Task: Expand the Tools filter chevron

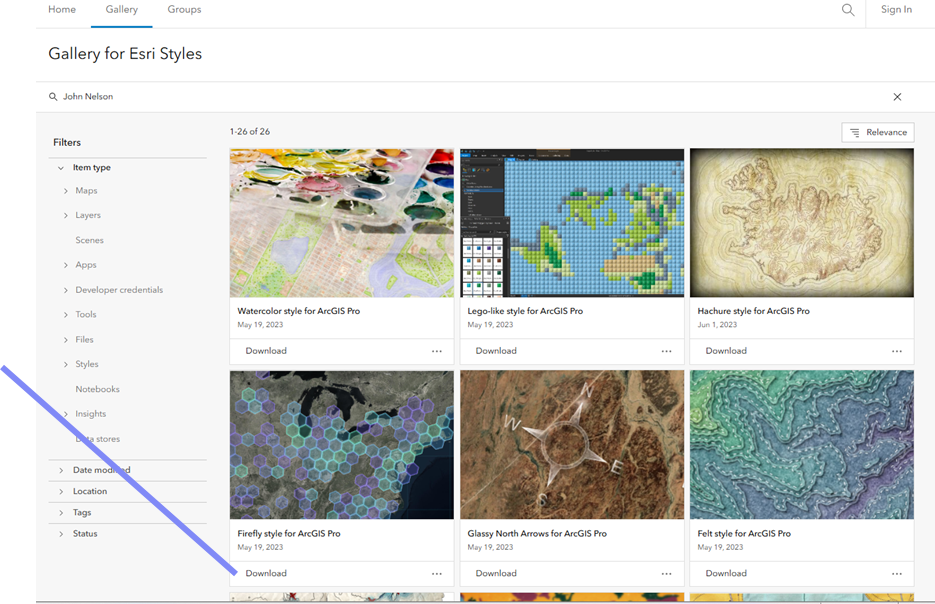Action: pyautogui.click(x=66, y=314)
